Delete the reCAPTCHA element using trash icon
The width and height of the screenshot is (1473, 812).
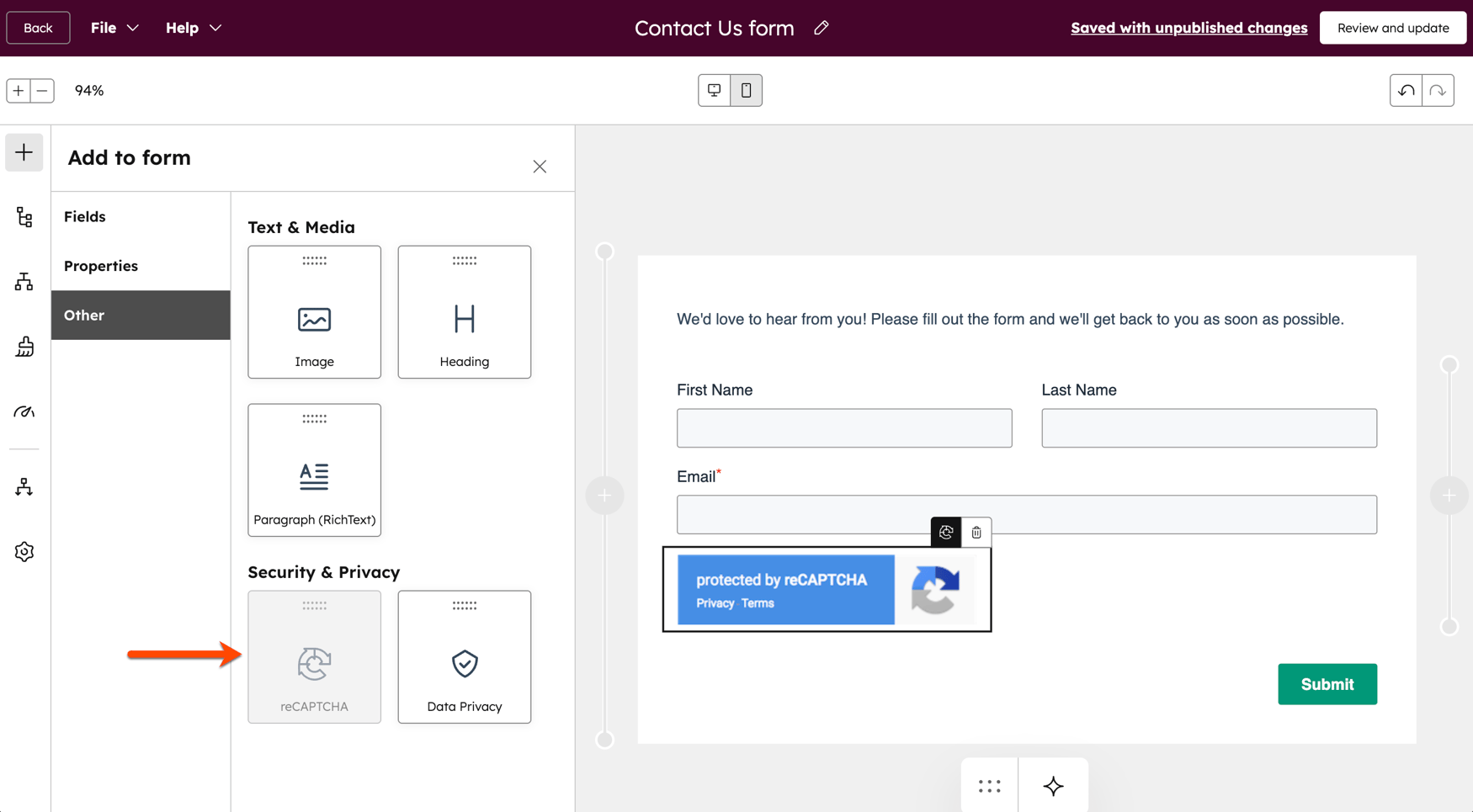click(976, 532)
